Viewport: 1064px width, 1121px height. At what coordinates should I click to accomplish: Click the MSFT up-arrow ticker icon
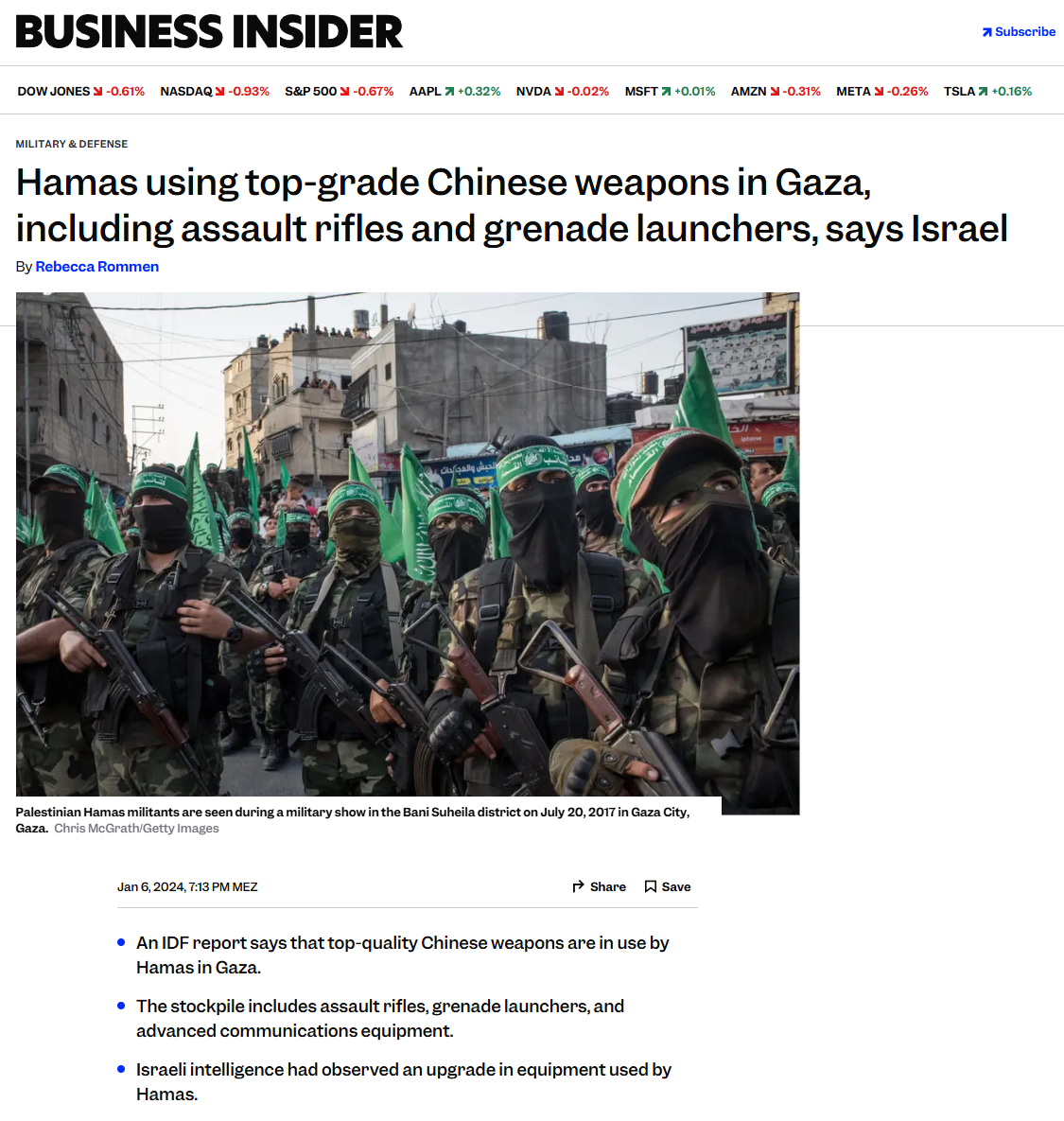(666, 92)
